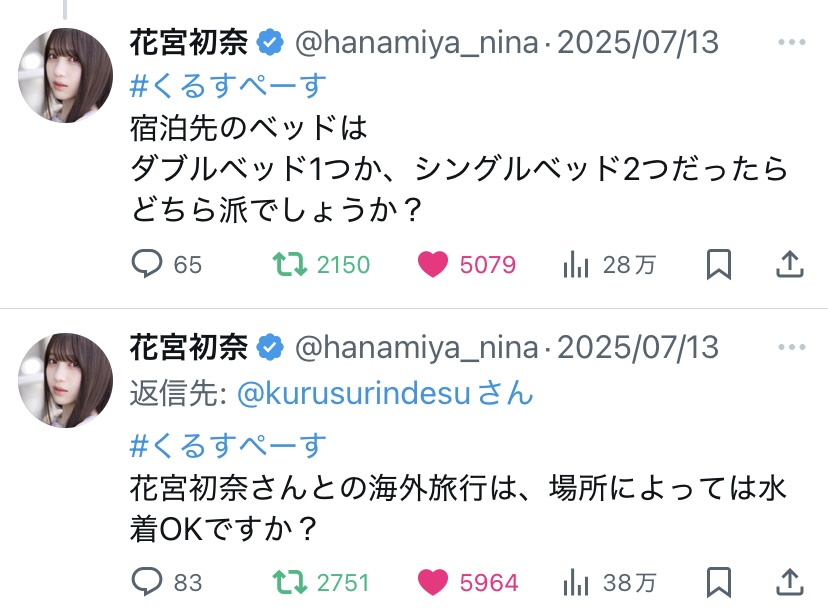The image size is (828, 616).
Task: Open second tweet's profile avatar
Action: click(x=67, y=380)
